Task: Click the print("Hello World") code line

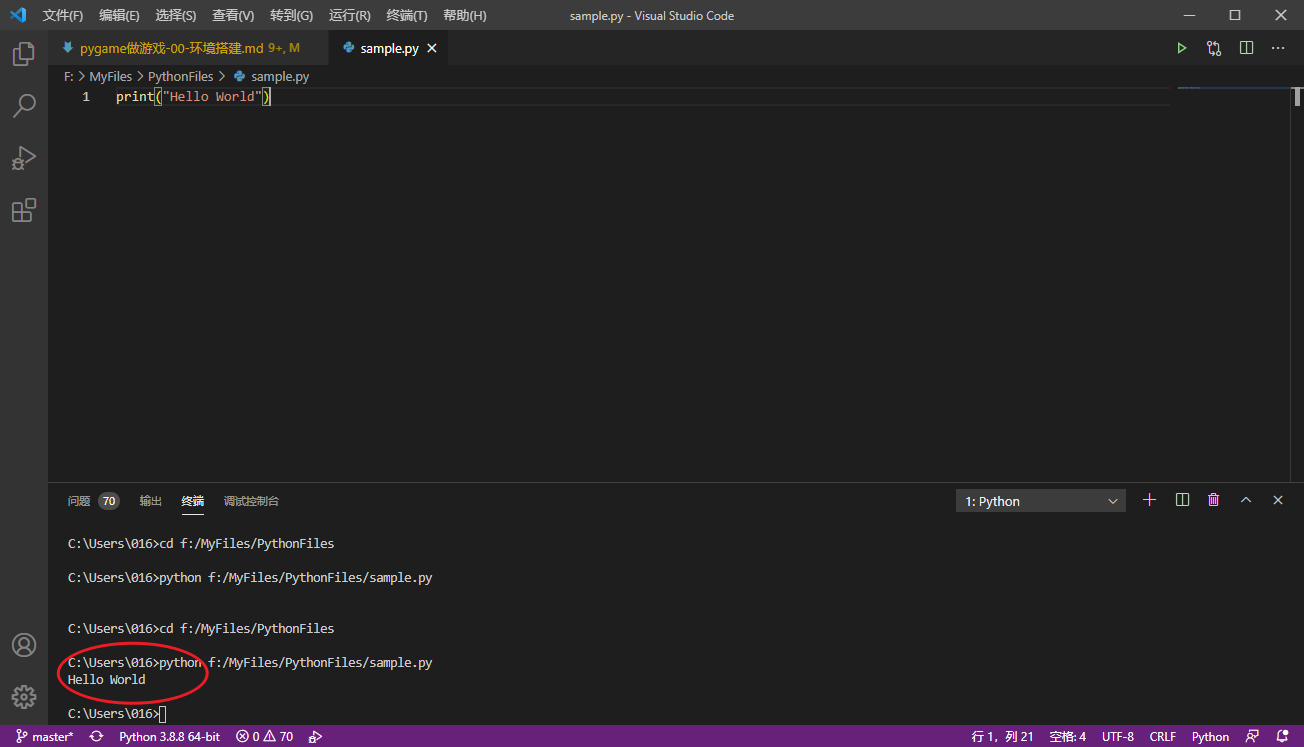Action: pos(194,97)
